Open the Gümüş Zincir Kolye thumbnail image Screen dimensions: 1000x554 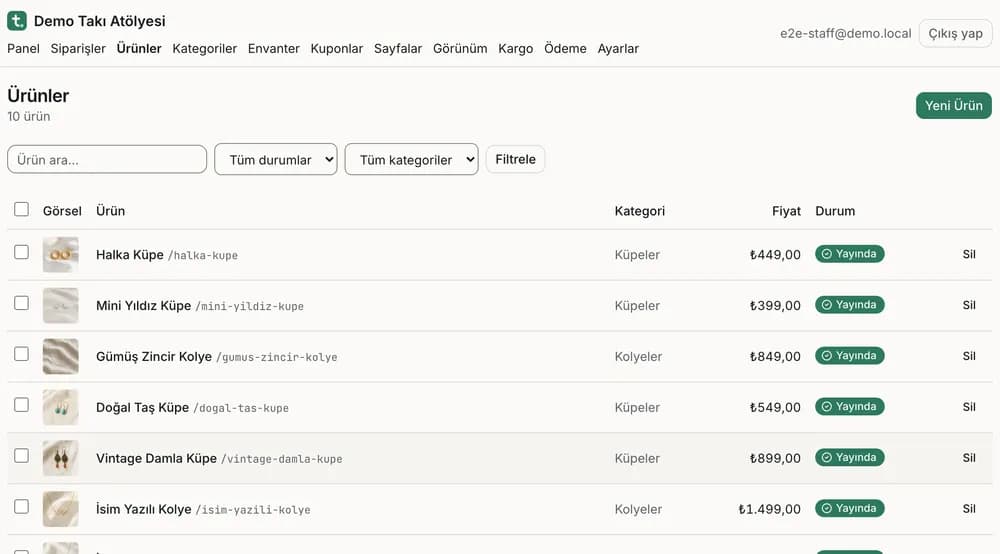pos(61,356)
